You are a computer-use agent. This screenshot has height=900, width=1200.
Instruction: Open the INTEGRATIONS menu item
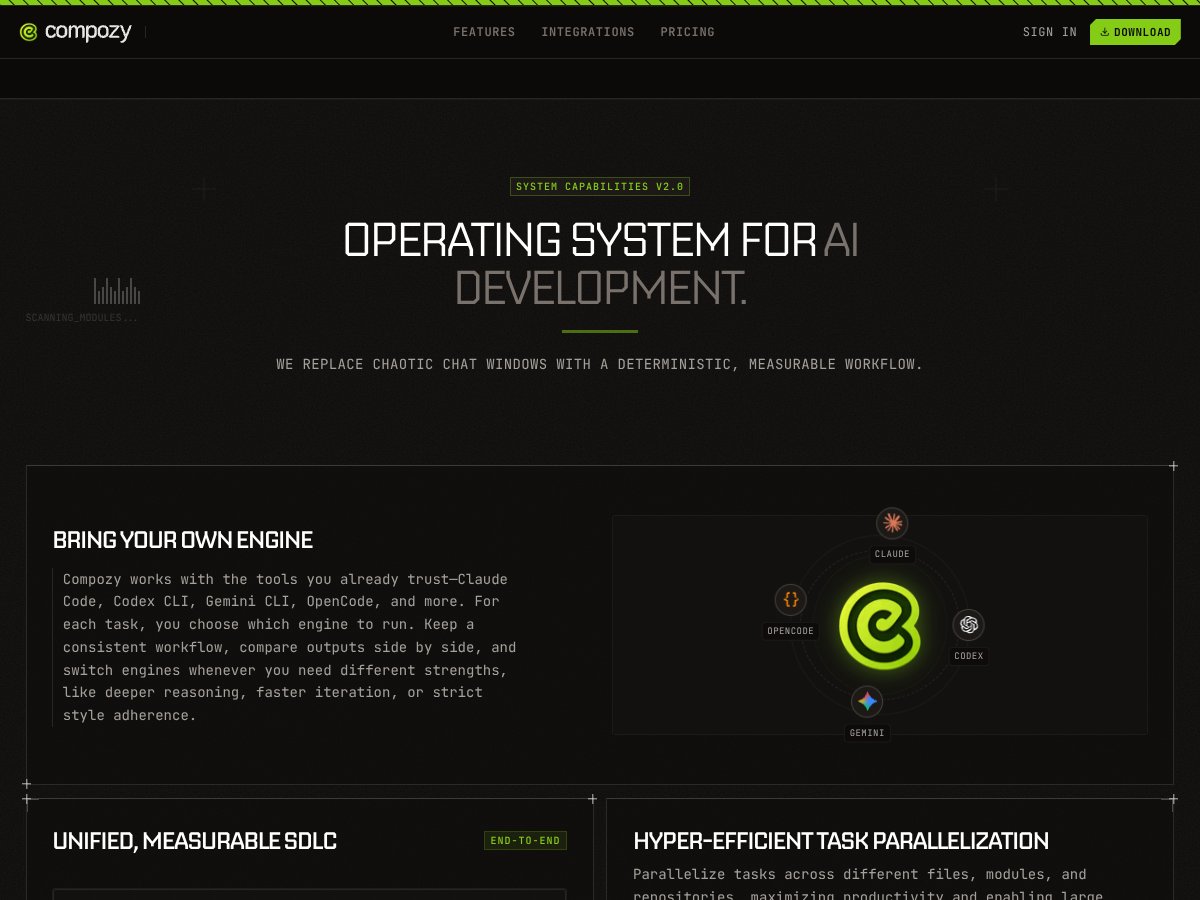click(x=588, y=31)
